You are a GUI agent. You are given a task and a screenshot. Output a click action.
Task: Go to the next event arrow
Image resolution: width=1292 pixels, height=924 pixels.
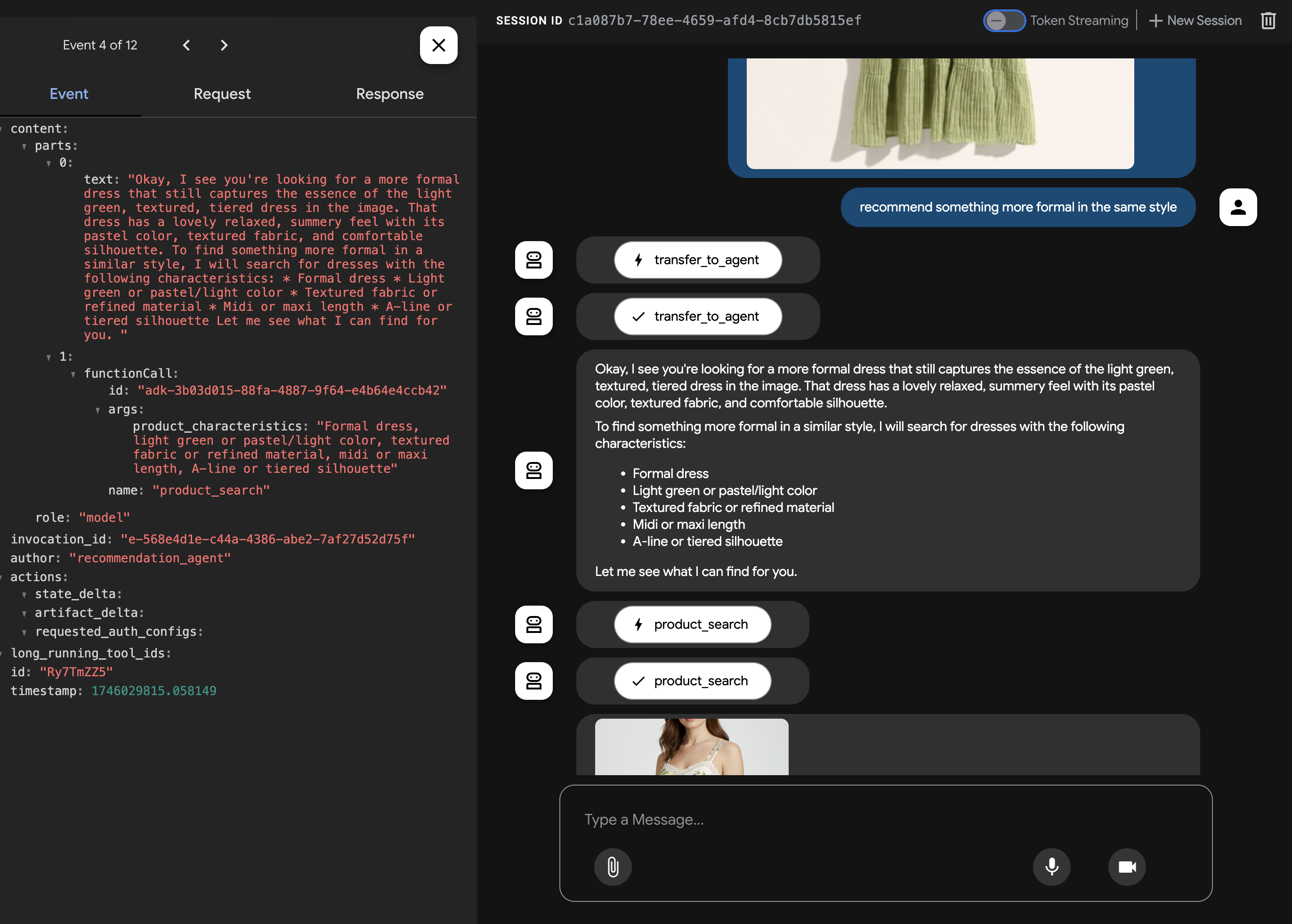(224, 45)
